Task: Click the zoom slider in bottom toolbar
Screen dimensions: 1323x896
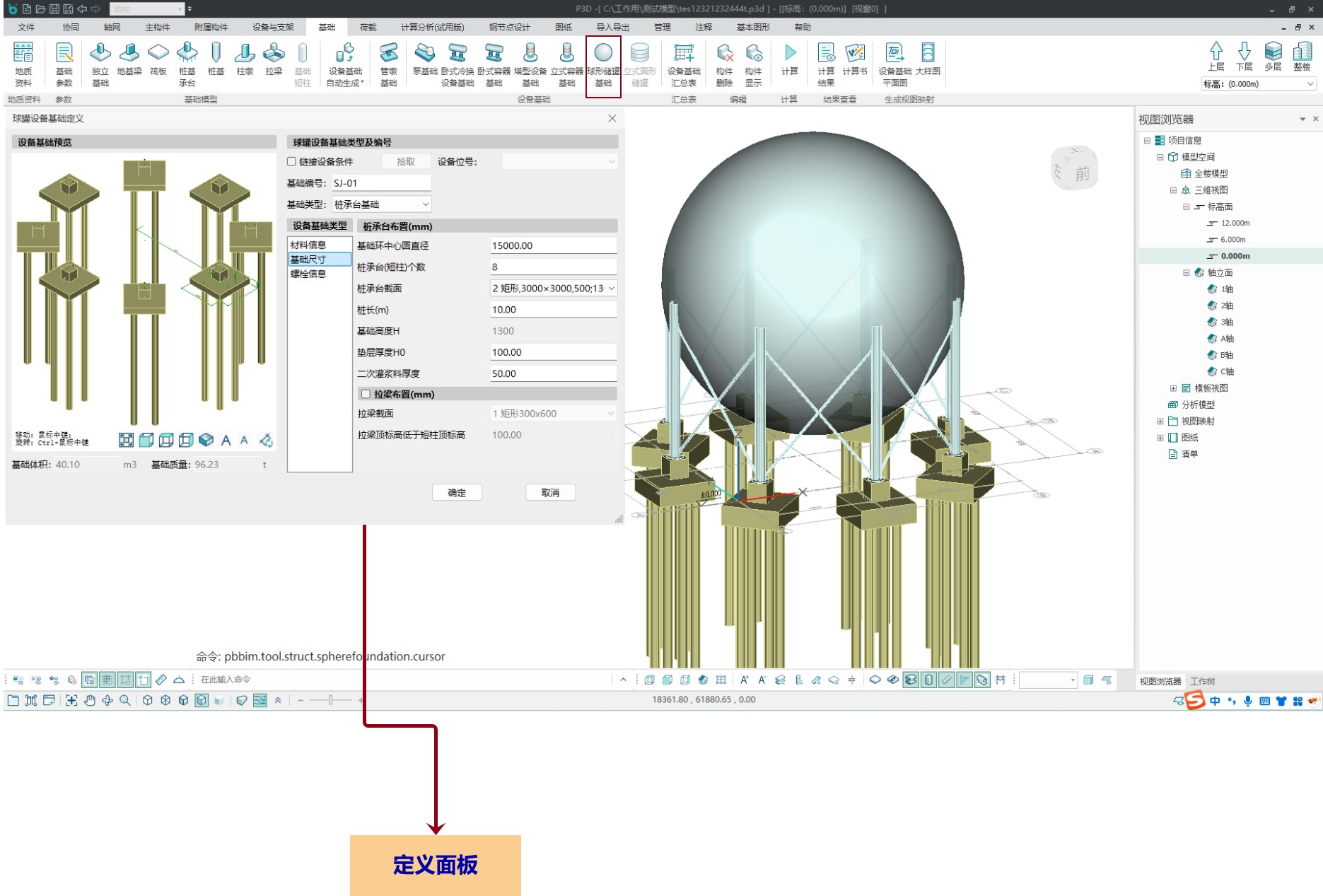Action: 330,700
